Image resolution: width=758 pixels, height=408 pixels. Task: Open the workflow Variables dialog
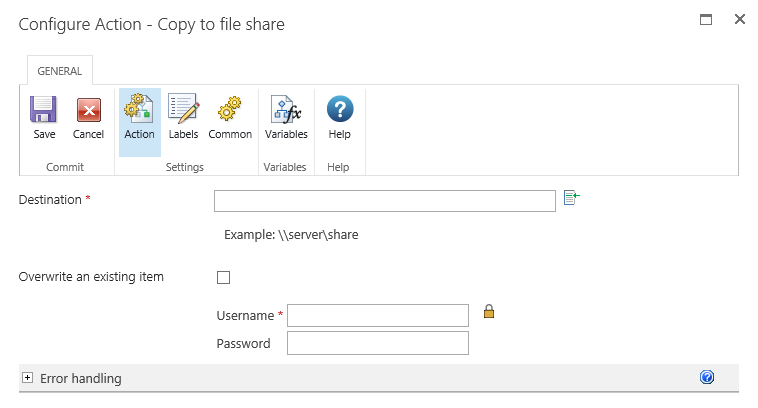(x=286, y=110)
